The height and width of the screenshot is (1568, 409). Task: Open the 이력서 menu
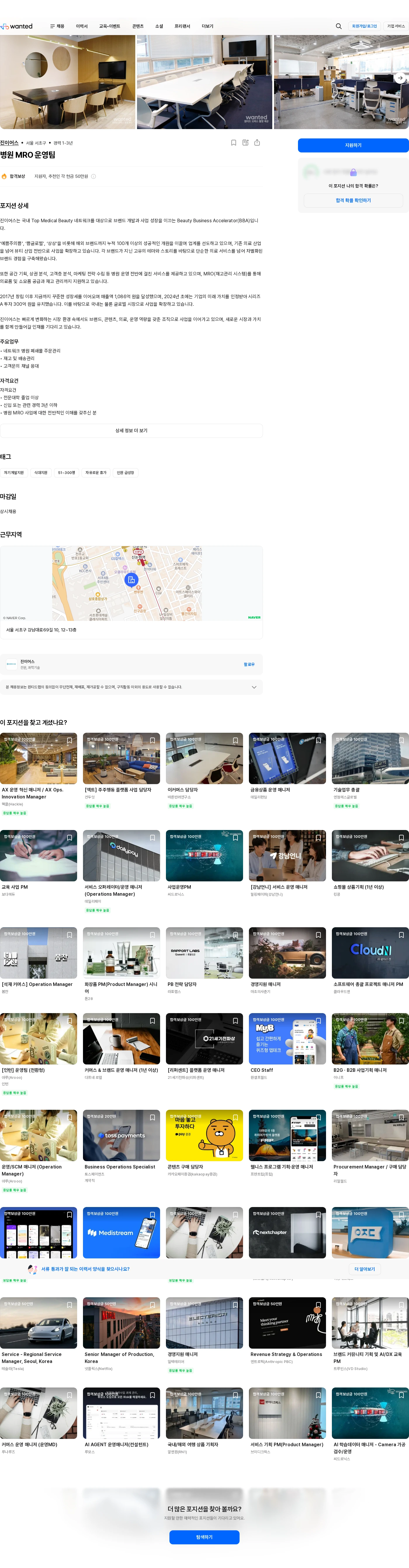(x=82, y=26)
